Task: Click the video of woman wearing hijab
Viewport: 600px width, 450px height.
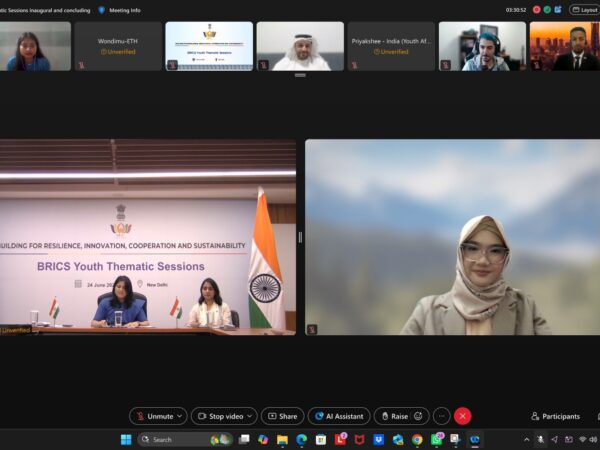Action: point(452,237)
